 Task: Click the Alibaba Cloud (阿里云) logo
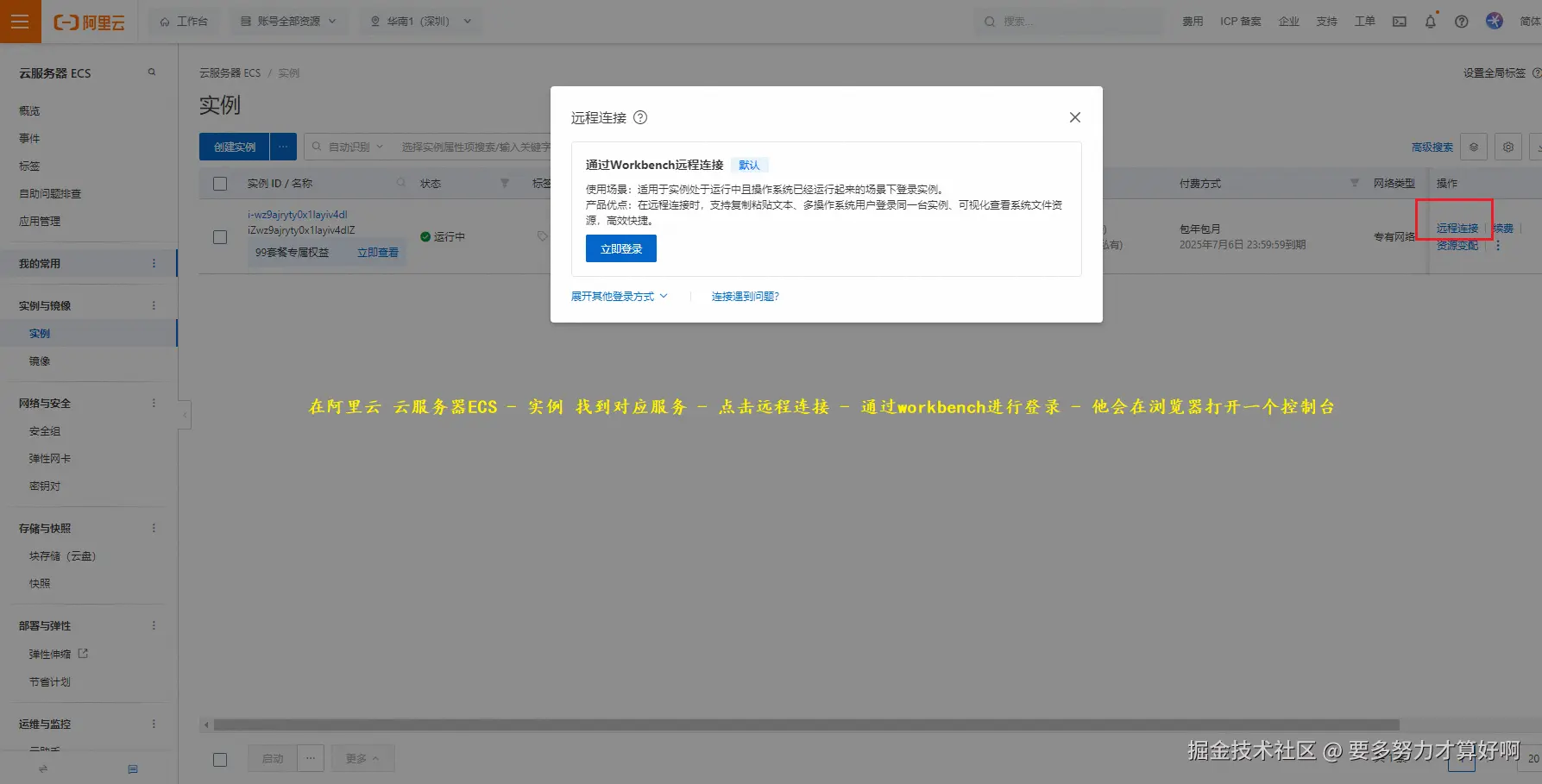tap(90, 22)
